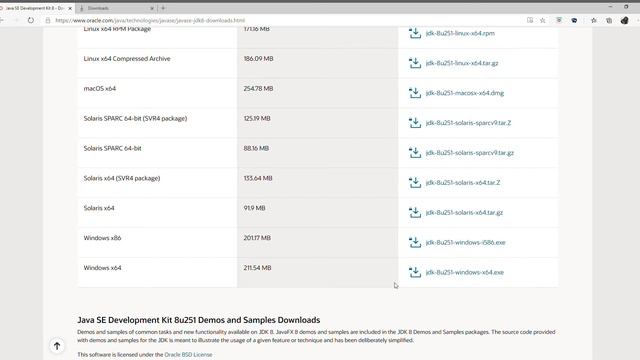Click the '125.19 MB' file size cell
640x360 pixels.
coord(257,118)
